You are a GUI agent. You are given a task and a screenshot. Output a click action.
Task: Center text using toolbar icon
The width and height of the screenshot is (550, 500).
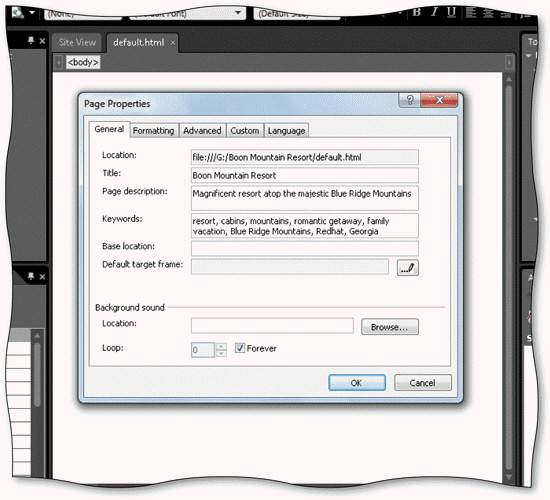488,13
